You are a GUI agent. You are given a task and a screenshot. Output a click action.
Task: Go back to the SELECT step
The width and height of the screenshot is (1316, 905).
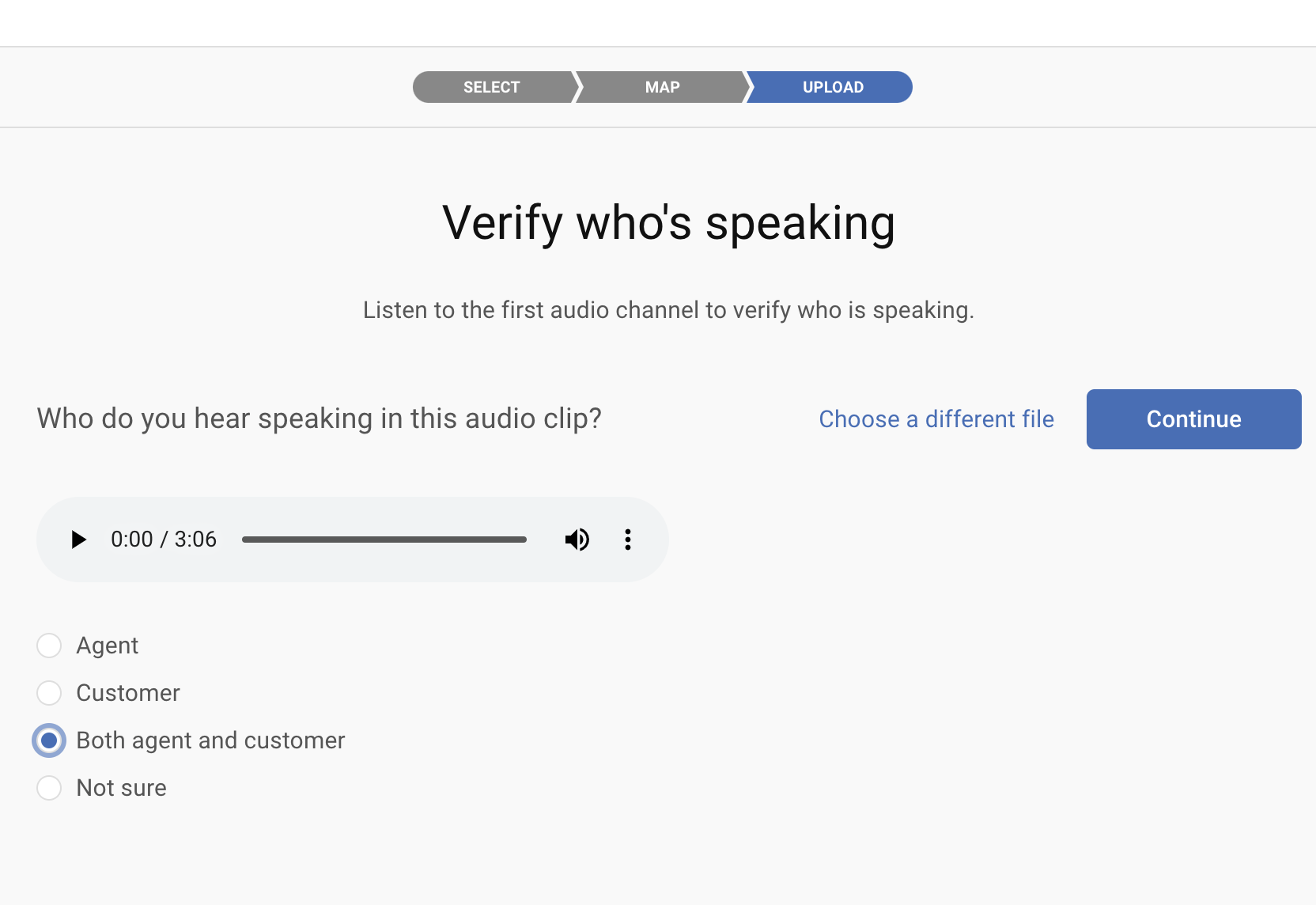tap(492, 87)
